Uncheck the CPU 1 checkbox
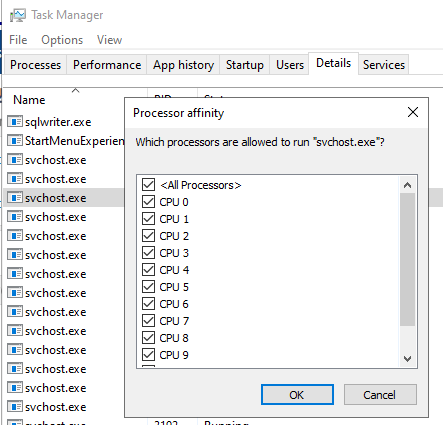 tap(148, 218)
